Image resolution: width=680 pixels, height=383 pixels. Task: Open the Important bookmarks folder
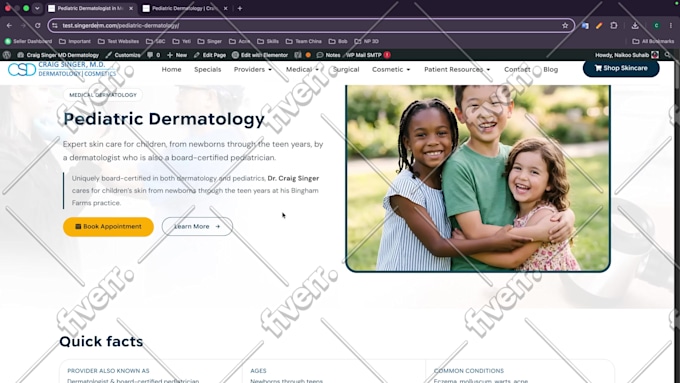[x=75, y=41]
